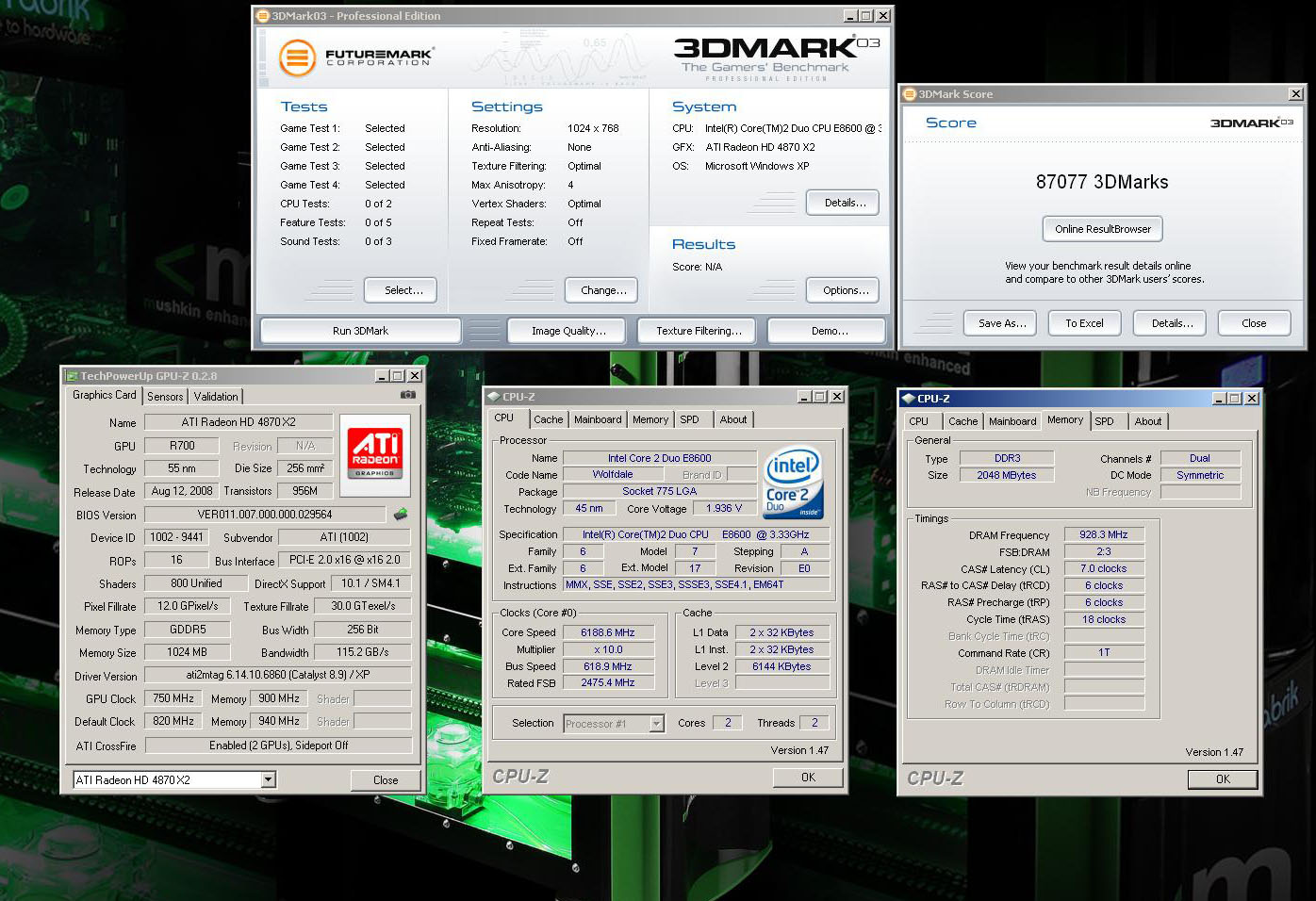Click Close button in 3DMark Score window
This screenshot has height=901, width=1316.
pyautogui.click(x=1254, y=323)
